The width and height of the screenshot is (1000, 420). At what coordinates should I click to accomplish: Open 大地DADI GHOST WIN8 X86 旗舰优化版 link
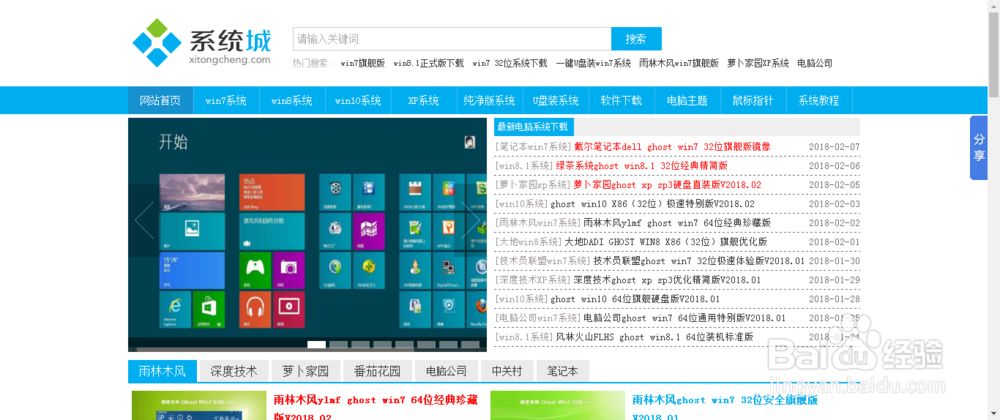pos(666,242)
